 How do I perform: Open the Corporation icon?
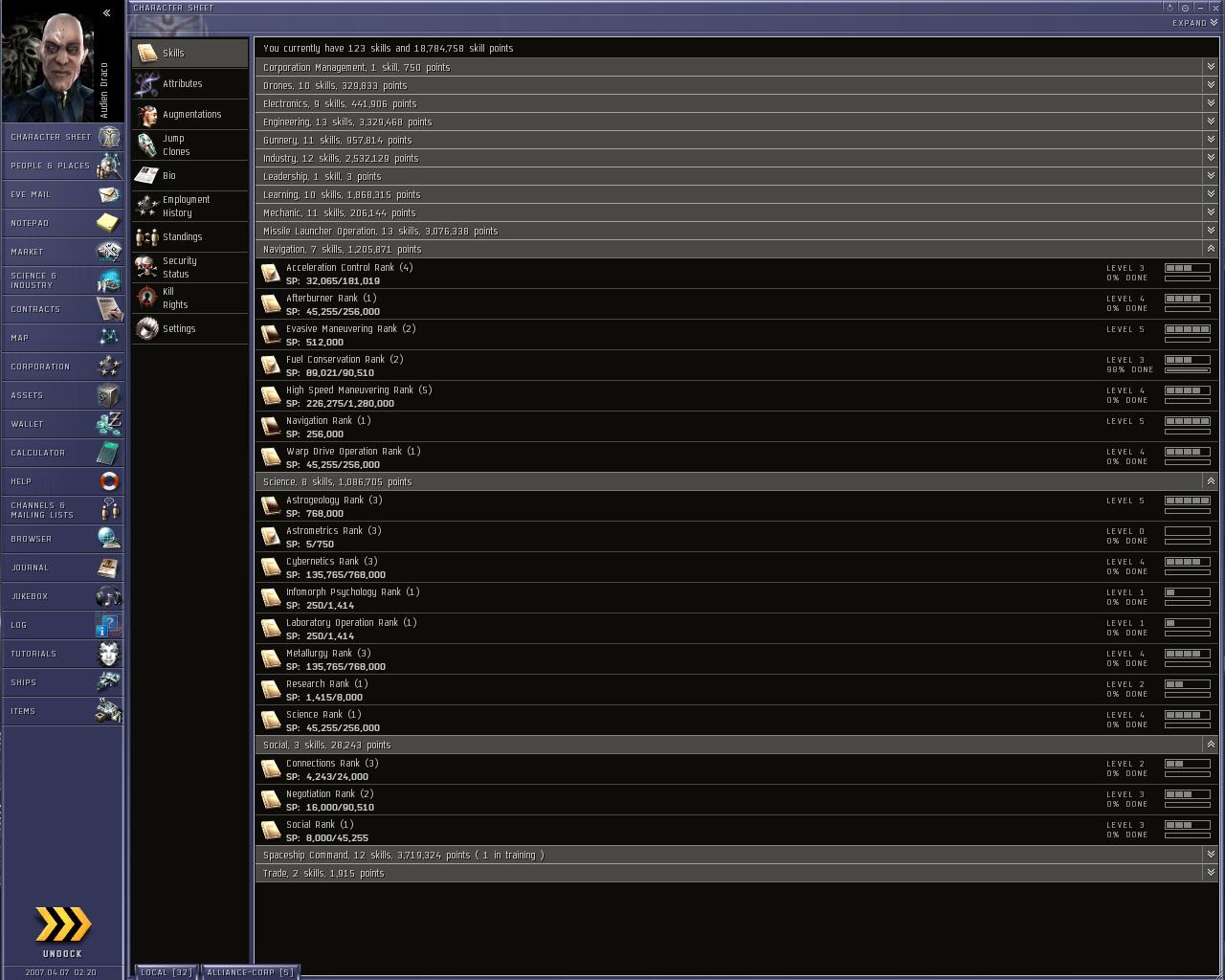pos(109,367)
